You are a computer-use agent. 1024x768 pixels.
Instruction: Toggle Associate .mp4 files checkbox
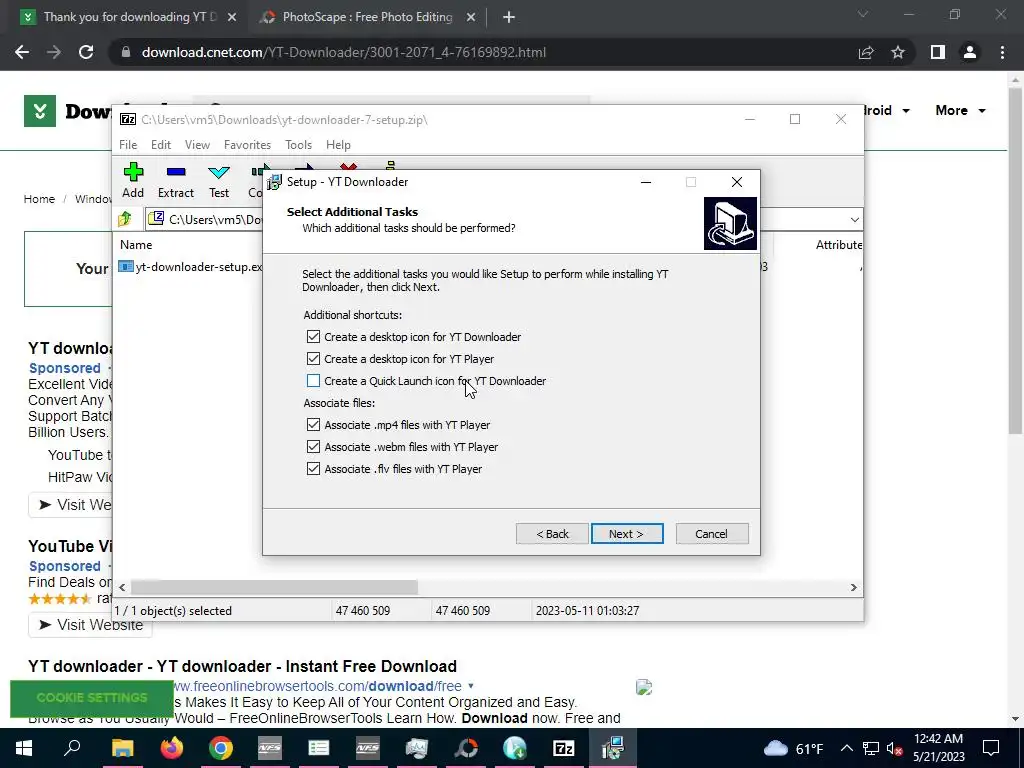(313, 425)
